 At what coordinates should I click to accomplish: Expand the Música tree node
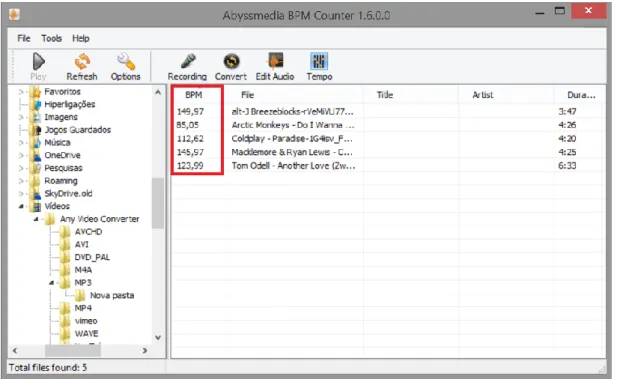coord(21,142)
